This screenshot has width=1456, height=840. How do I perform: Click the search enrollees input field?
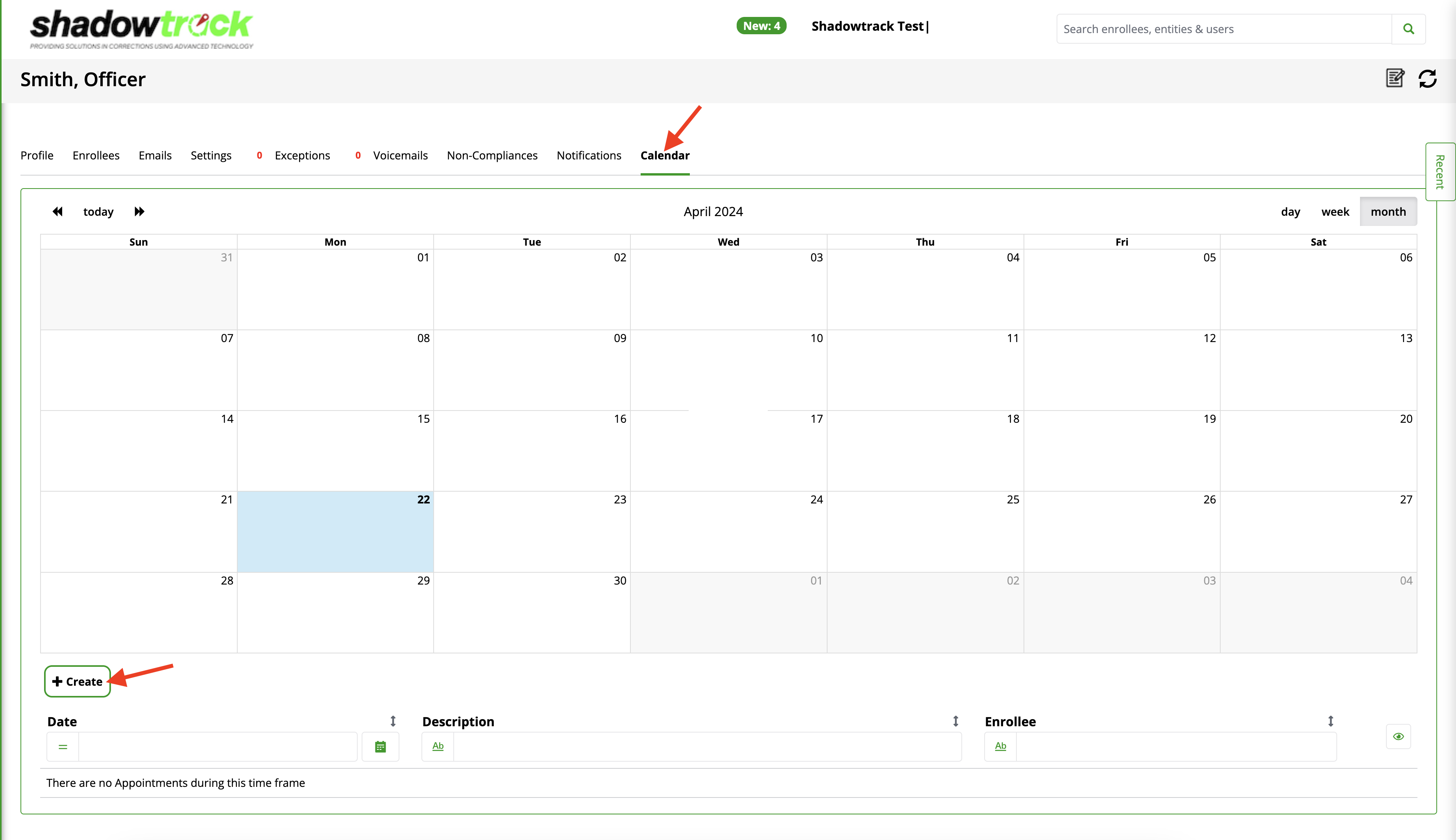(1223, 29)
